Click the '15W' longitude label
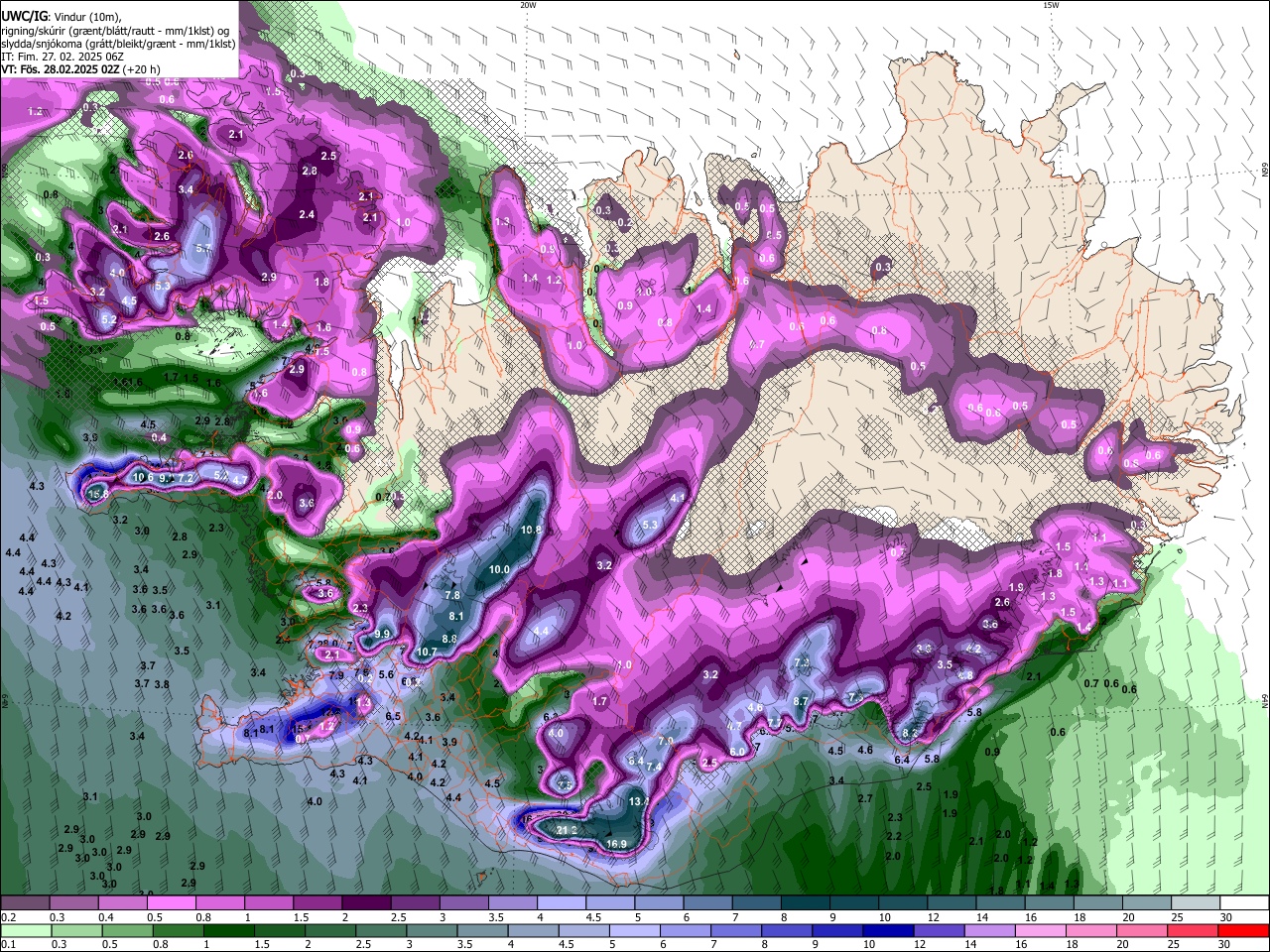The image size is (1270, 952). pyautogui.click(x=1052, y=5)
